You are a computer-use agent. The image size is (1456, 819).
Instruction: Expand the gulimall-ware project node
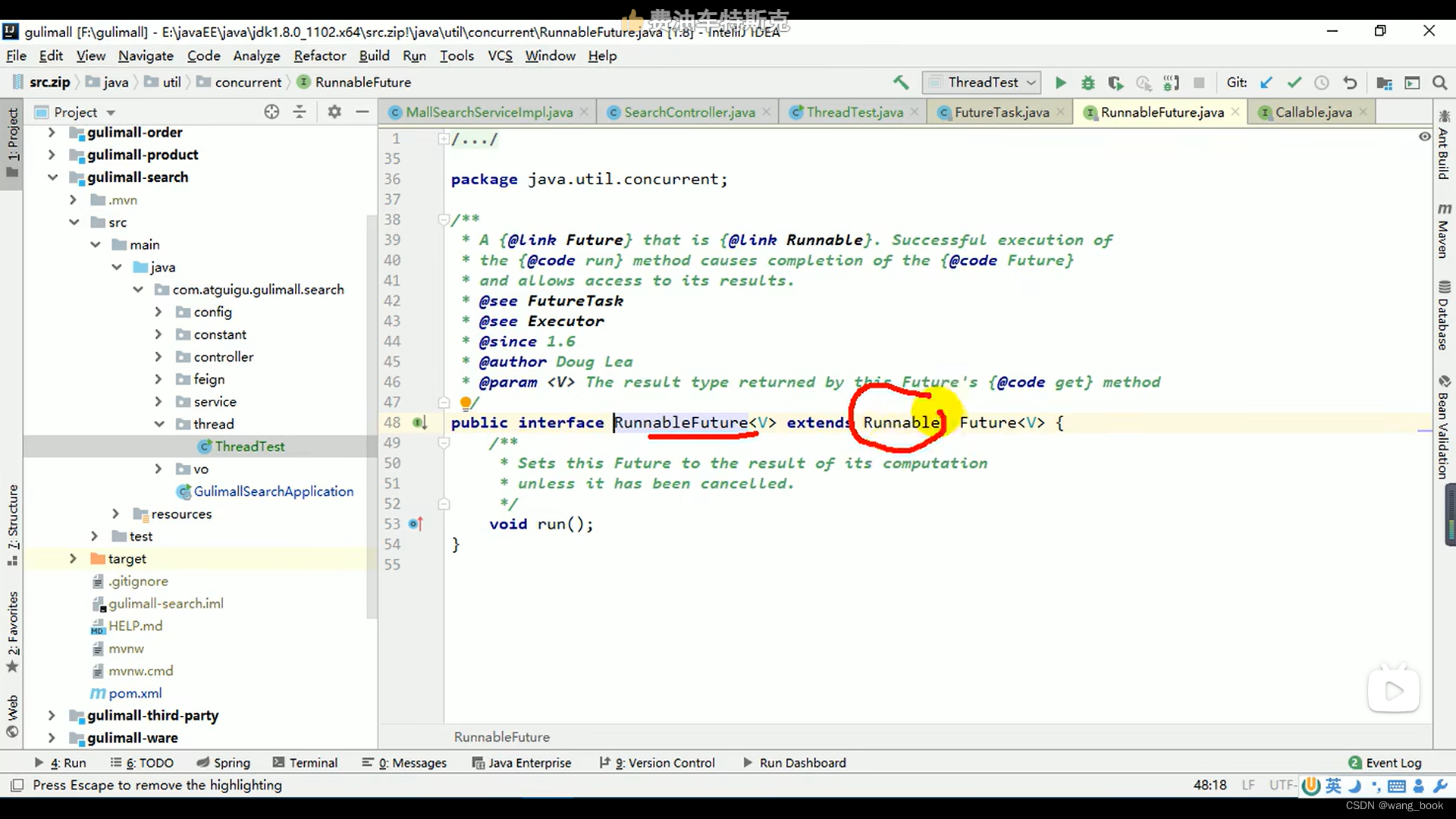[x=51, y=738]
